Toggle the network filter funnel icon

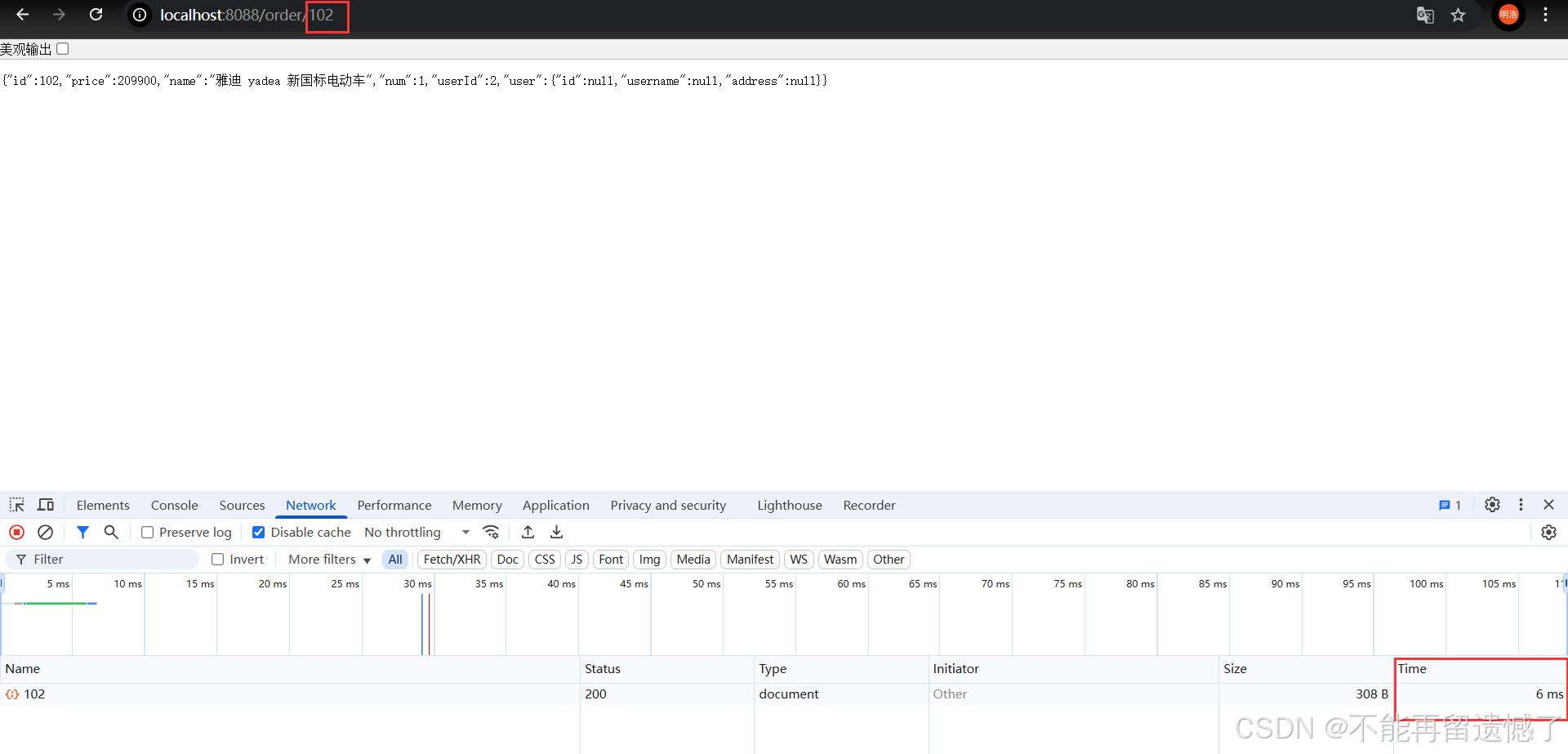coord(82,532)
